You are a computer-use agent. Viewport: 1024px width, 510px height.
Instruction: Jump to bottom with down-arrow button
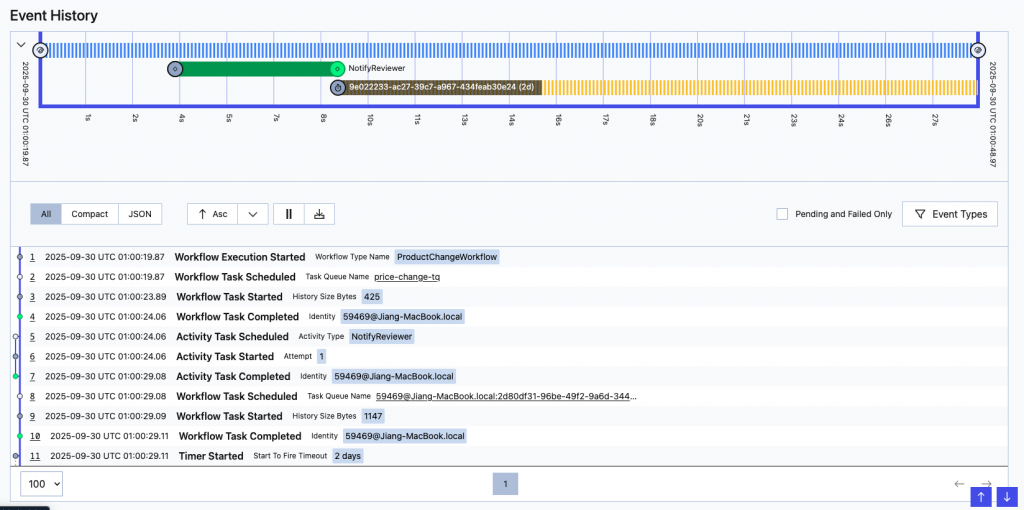coord(1006,496)
